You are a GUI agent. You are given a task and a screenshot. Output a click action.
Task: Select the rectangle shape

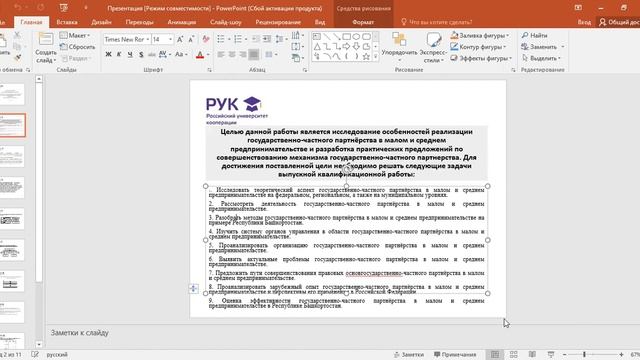tap(347, 37)
